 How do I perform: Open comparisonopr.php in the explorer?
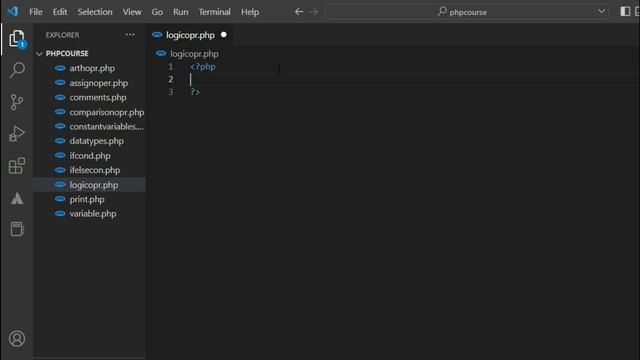pos(107,112)
